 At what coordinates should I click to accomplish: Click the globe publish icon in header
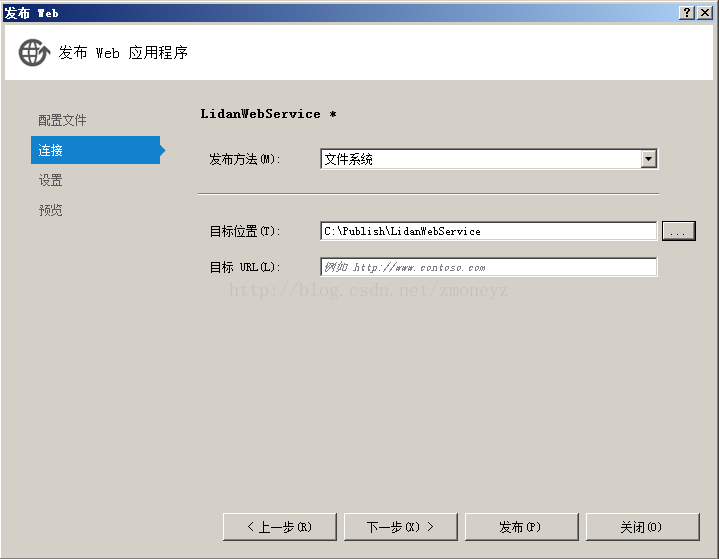pyautogui.click(x=34, y=52)
